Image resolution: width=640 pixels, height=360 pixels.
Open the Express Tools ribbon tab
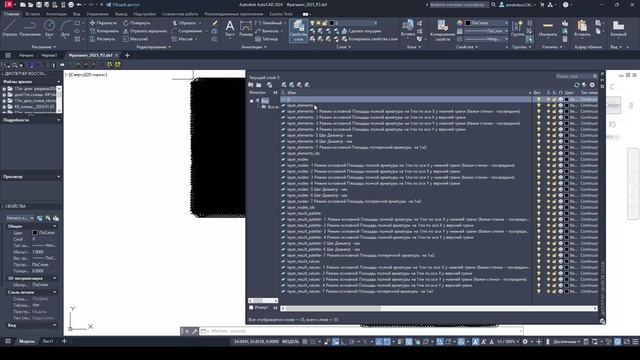tap(281, 14)
